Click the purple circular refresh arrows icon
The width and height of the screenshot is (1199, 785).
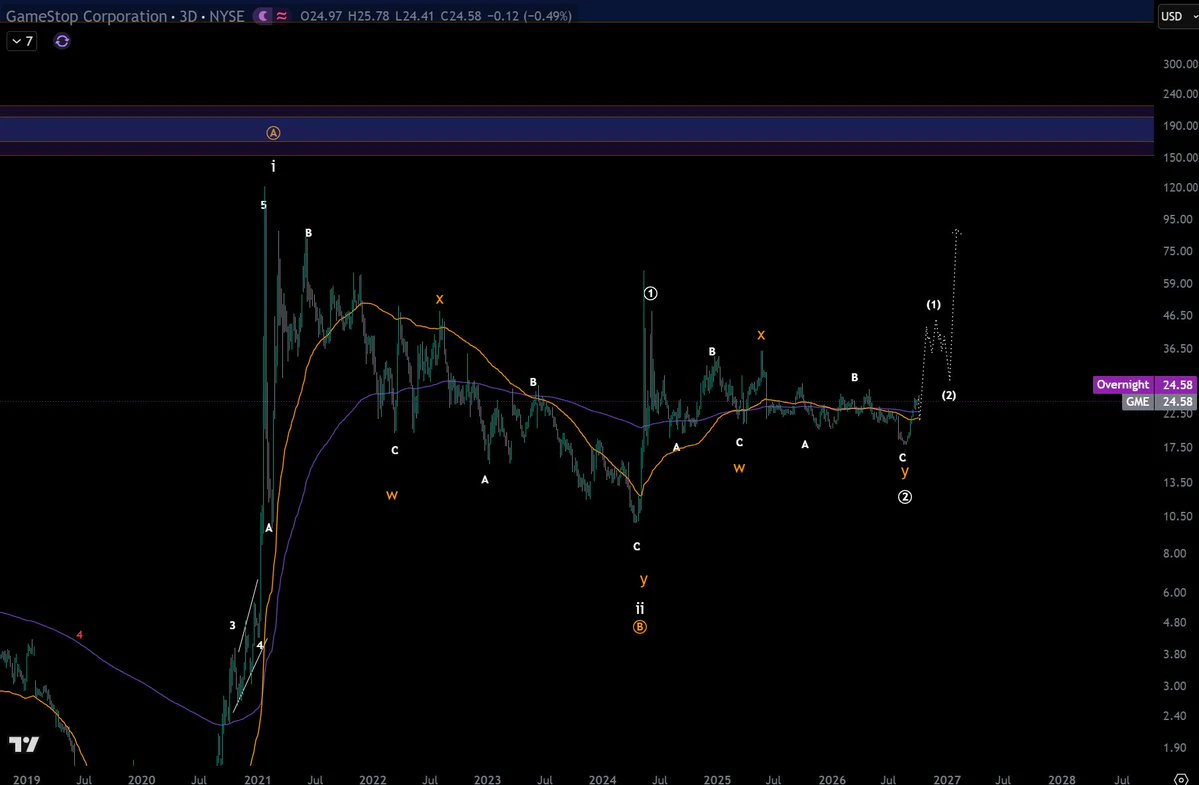(62, 41)
